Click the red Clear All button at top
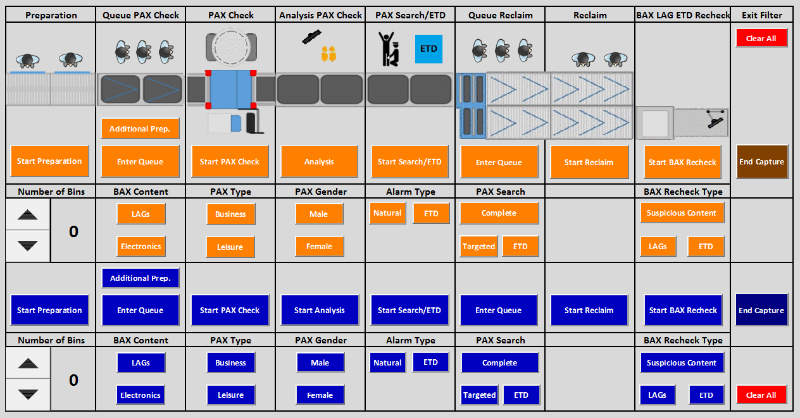This screenshot has height=418, width=800. click(761, 38)
